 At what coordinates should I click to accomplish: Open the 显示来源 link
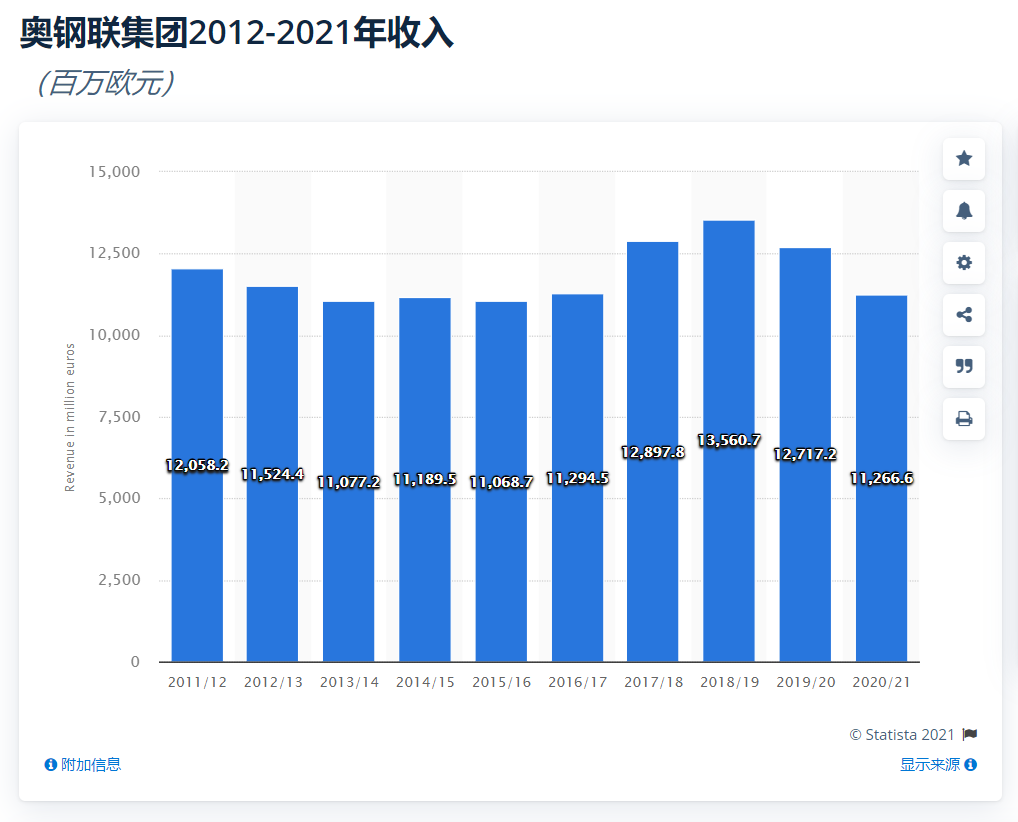930,765
